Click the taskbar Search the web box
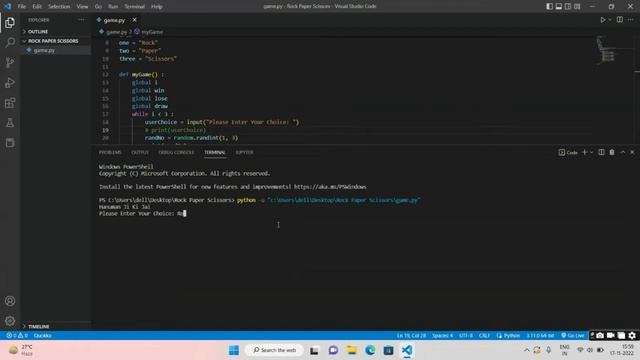The image size is (640, 360). (275, 350)
